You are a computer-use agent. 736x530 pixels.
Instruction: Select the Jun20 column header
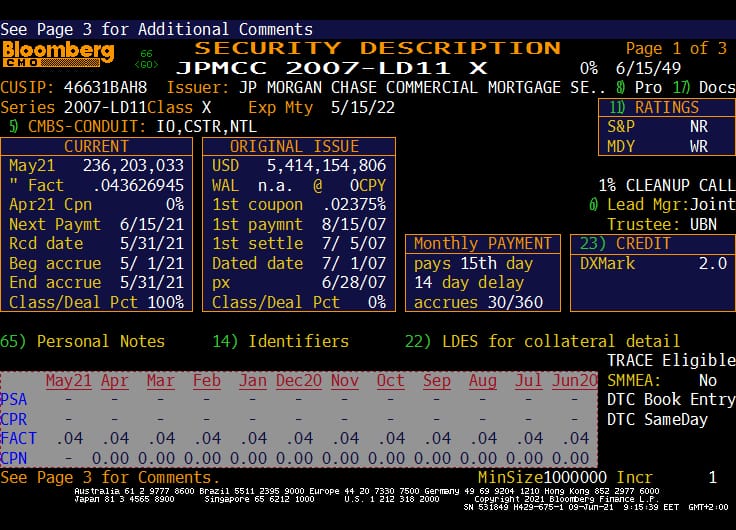(x=575, y=381)
